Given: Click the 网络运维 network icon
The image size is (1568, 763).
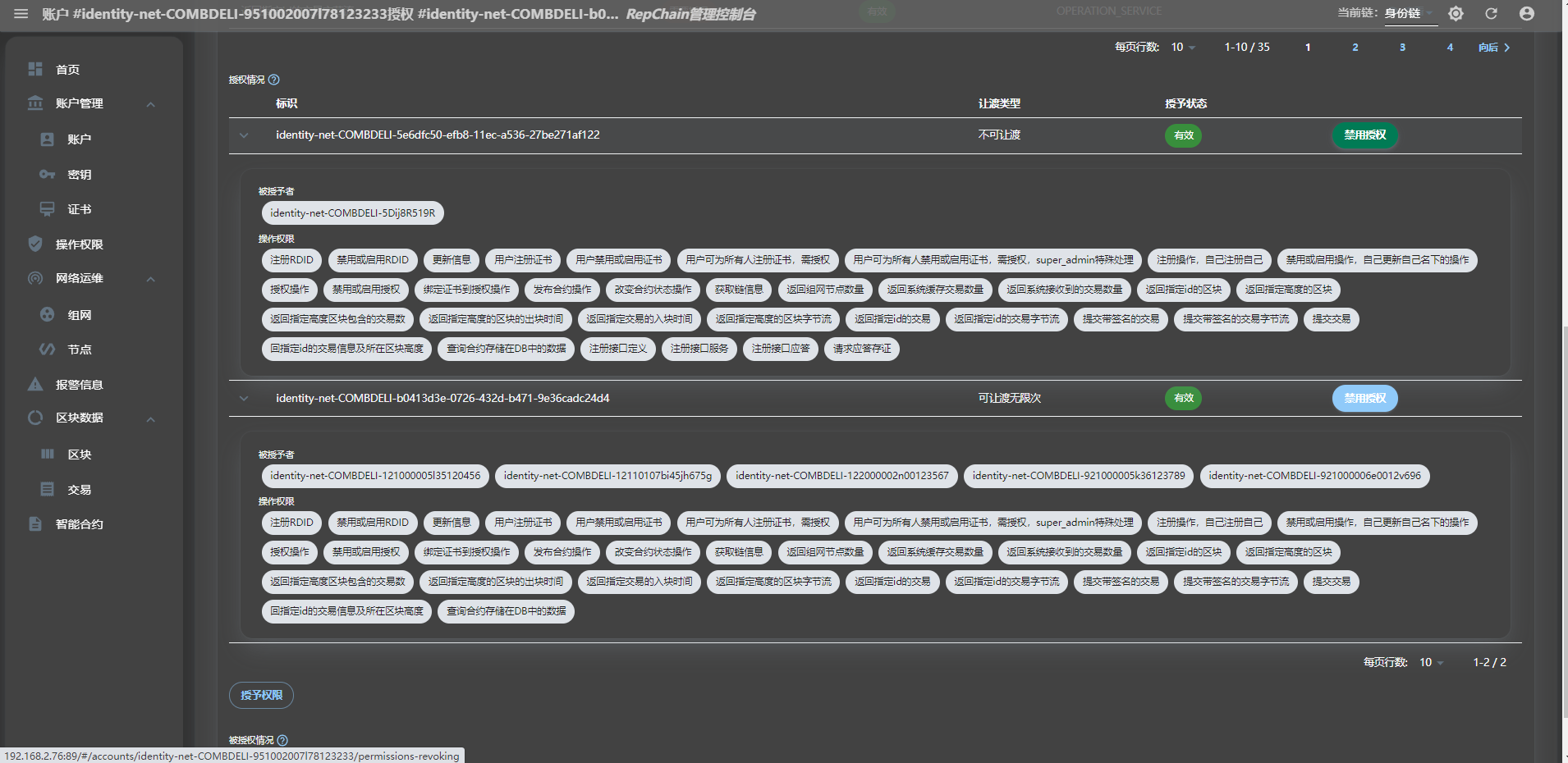Looking at the screenshot, I should (35, 278).
